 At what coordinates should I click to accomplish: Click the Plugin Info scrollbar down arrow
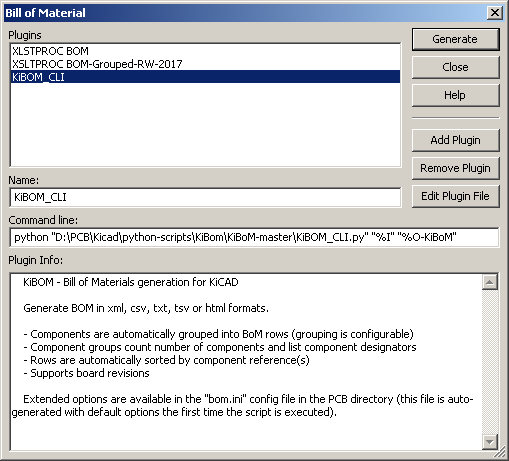490,442
